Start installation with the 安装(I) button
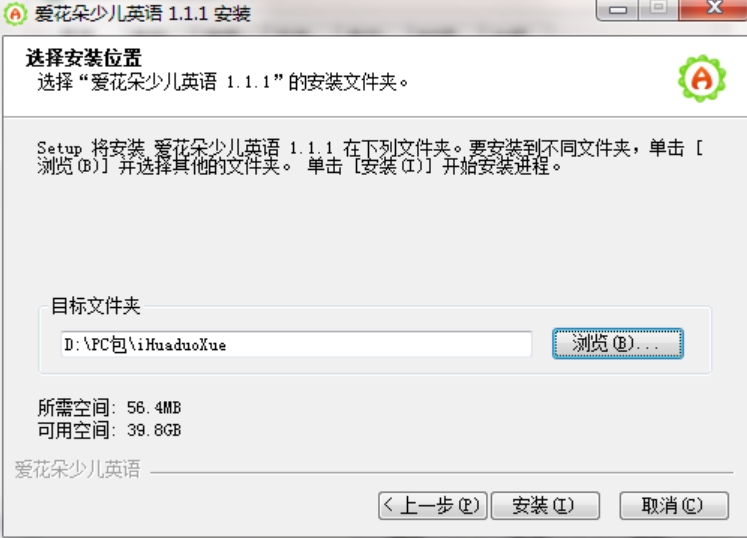The height and width of the screenshot is (538, 747). click(x=545, y=506)
